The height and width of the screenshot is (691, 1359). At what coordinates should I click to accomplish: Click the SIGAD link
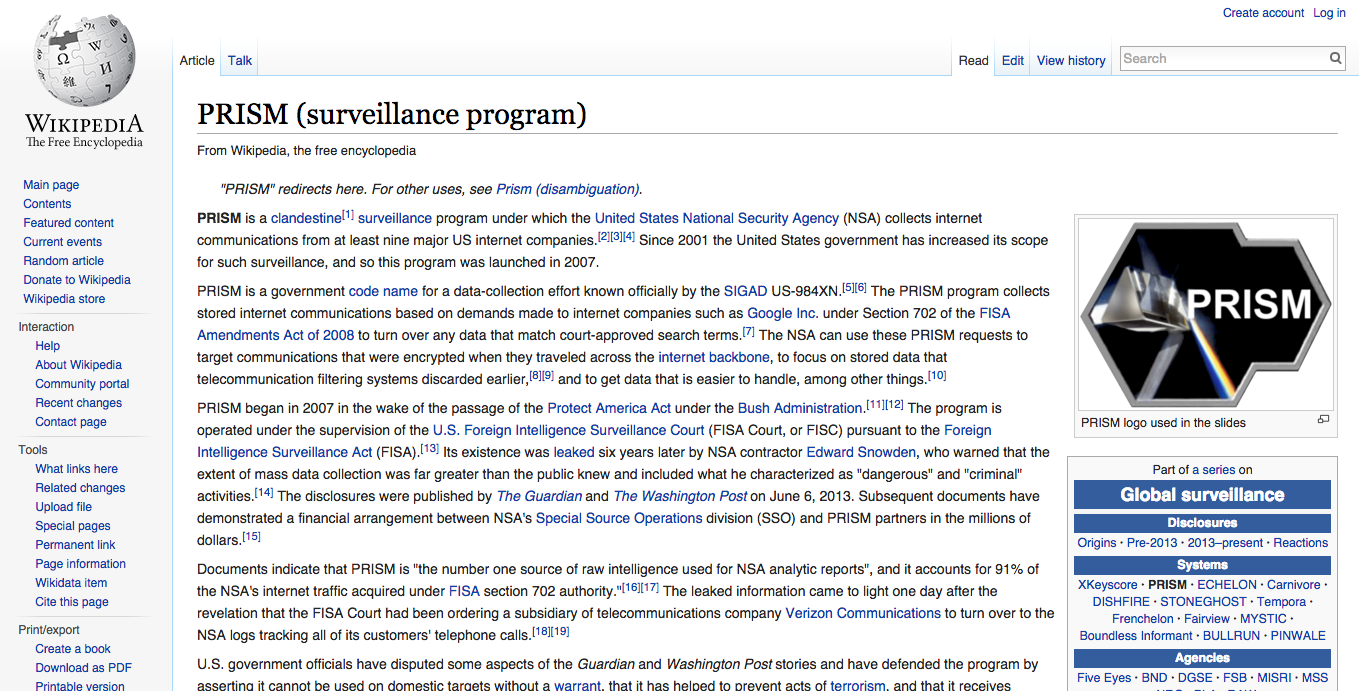pos(746,291)
